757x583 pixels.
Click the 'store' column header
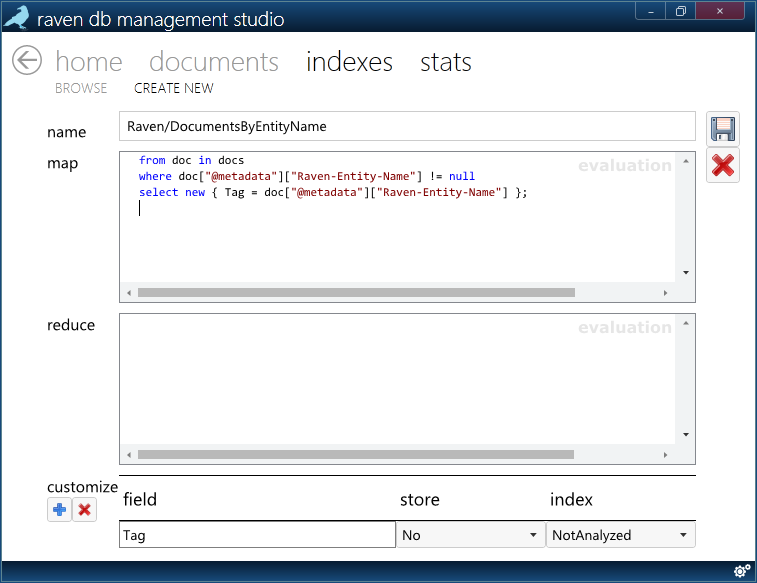(x=420, y=500)
